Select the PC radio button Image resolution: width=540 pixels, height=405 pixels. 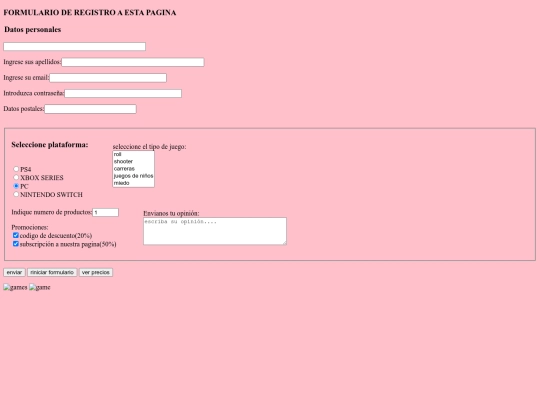coord(16,186)
